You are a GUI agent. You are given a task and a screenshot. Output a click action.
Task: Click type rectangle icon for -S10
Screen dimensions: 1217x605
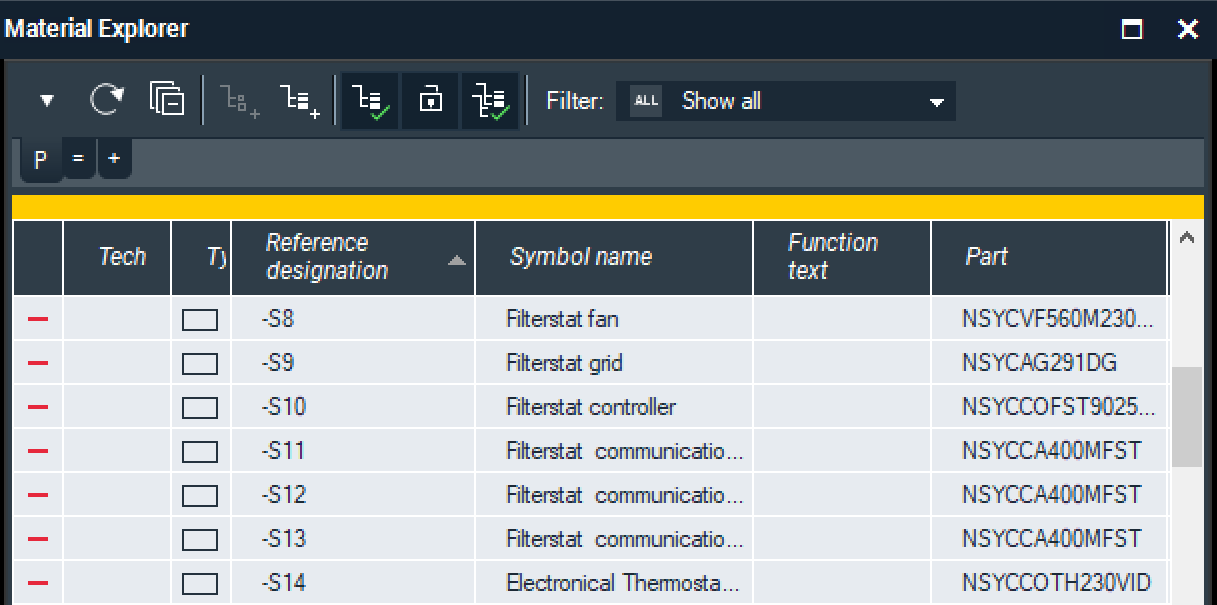[x=200, y=408]
